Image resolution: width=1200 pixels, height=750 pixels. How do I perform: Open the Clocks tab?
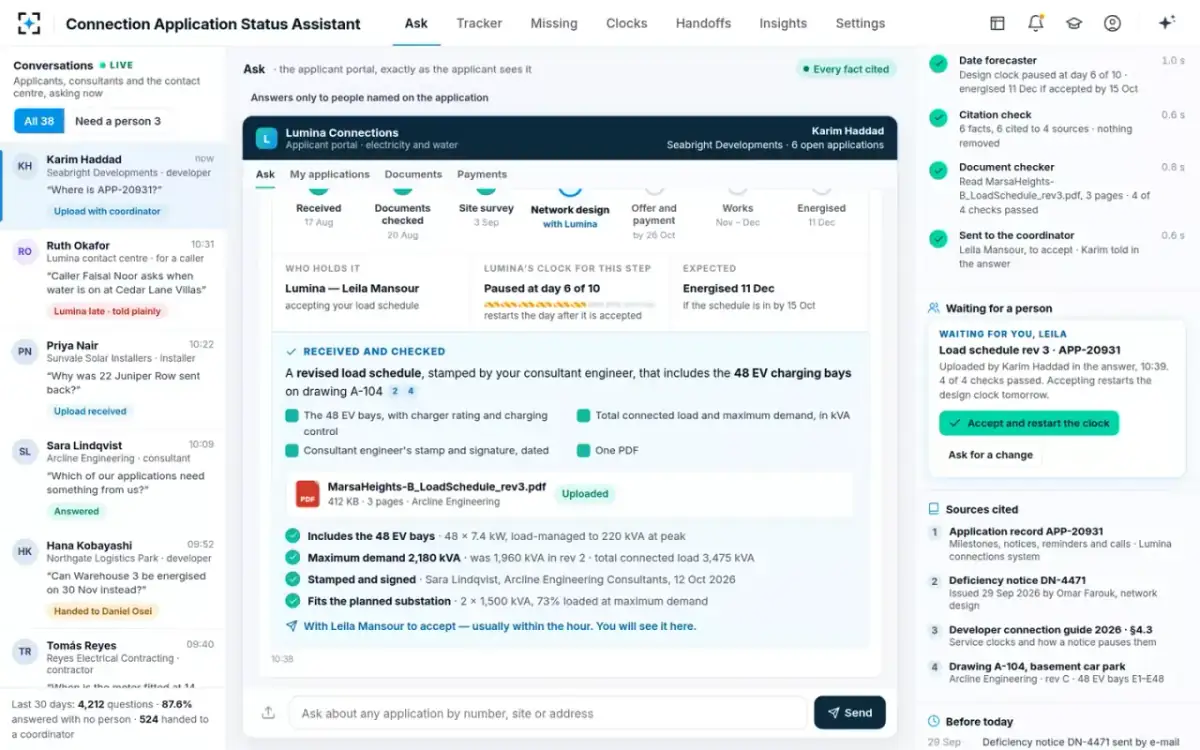pos(626,23)
